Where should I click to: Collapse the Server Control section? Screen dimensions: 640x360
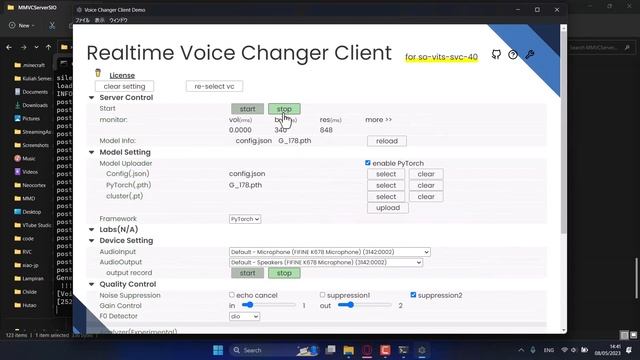91,98
